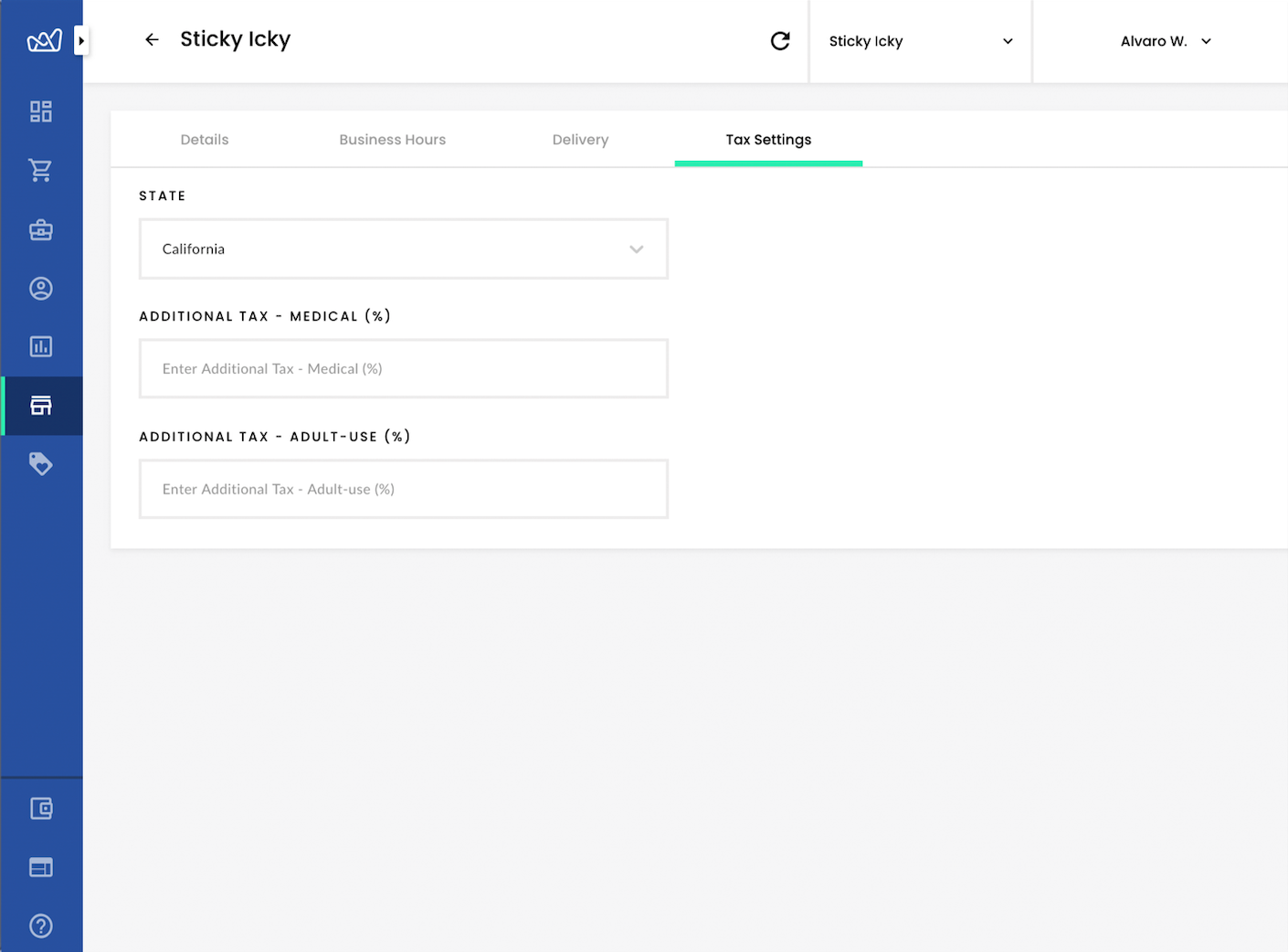Switch to the Delivery tab

(580, 140)
